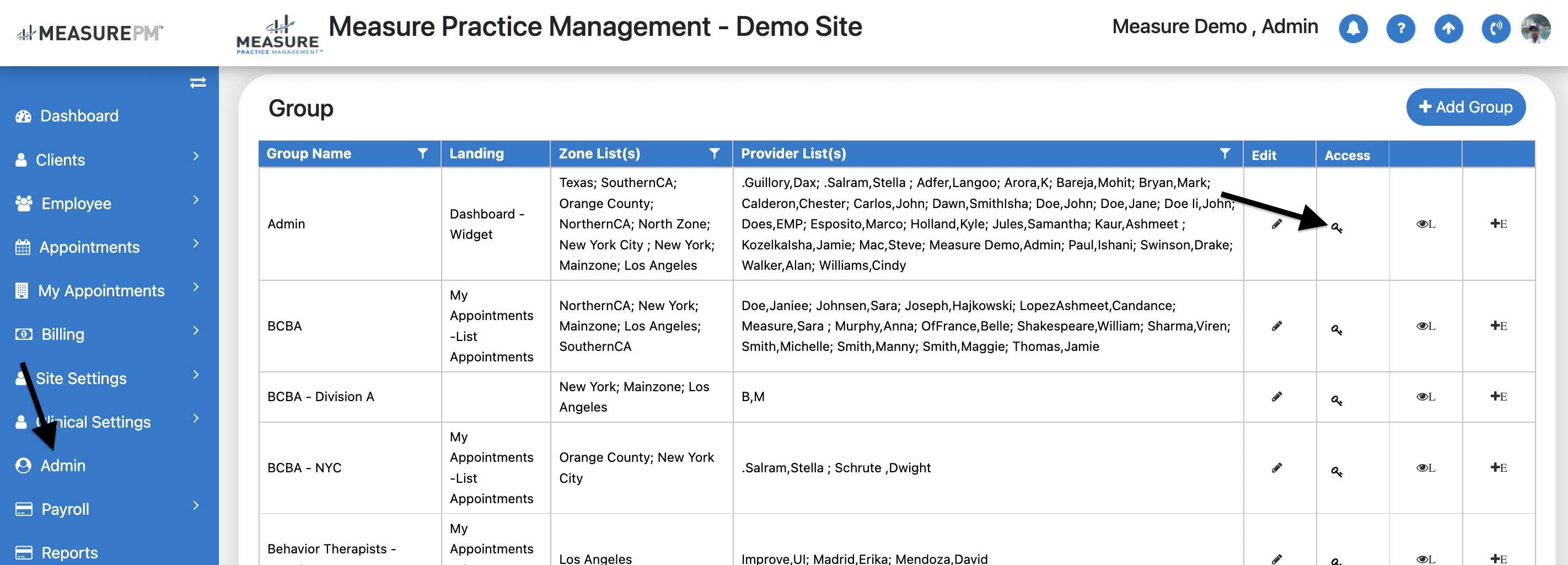This screenshot has width=1568, height=565.
Task: Click the plus E icon for BCBA group
Action: coord(1498,326)
